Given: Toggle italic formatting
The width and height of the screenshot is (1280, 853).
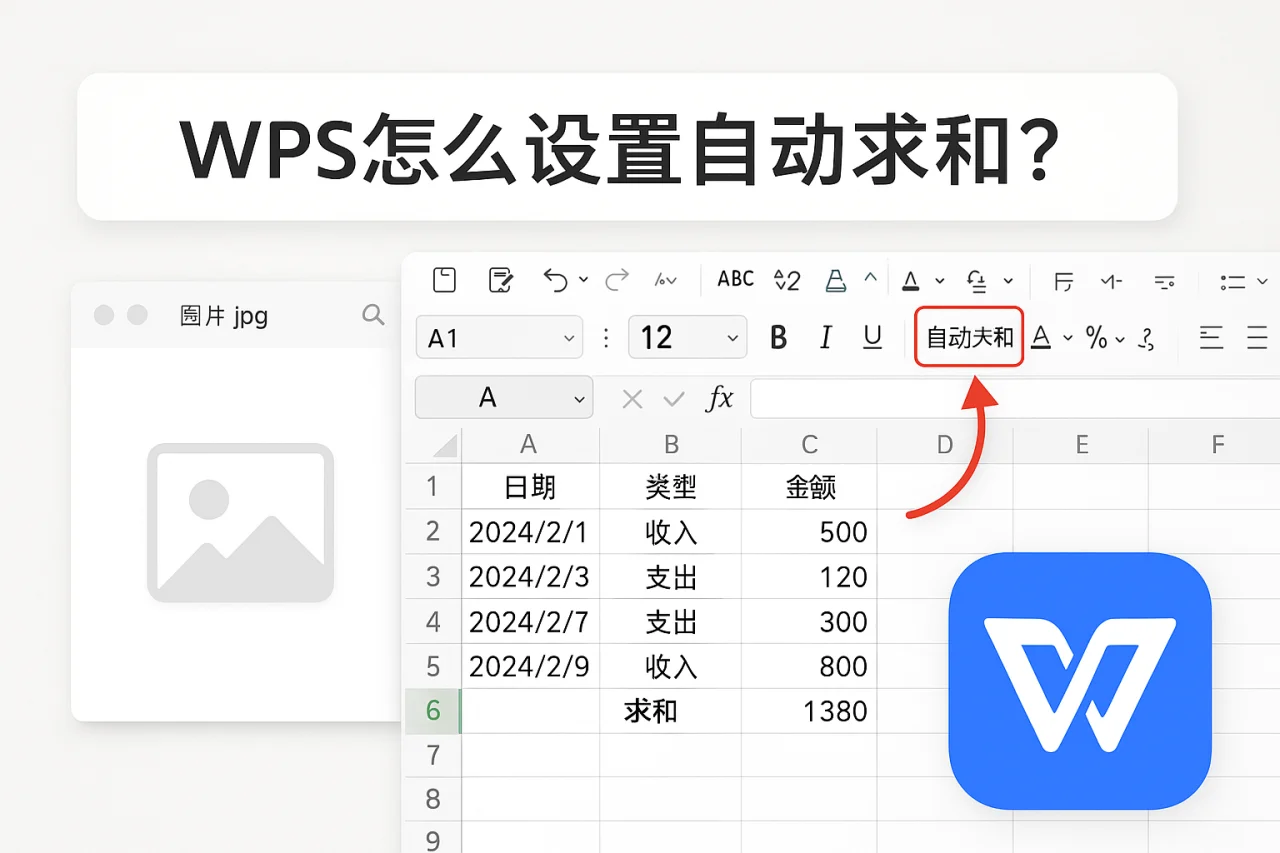Looking at the screenshot, I should [x=825, y=337].
